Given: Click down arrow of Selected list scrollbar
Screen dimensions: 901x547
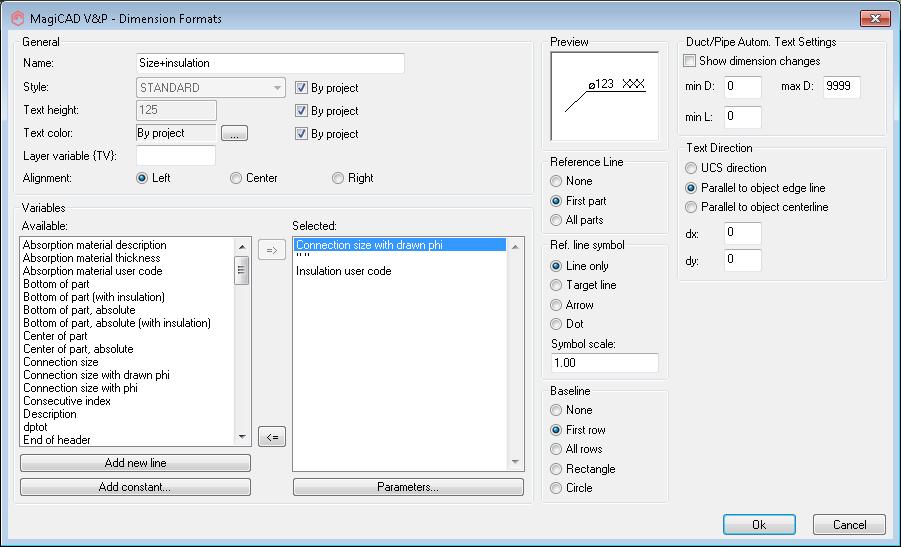Looking at the screenshot, I should [515, 462].
